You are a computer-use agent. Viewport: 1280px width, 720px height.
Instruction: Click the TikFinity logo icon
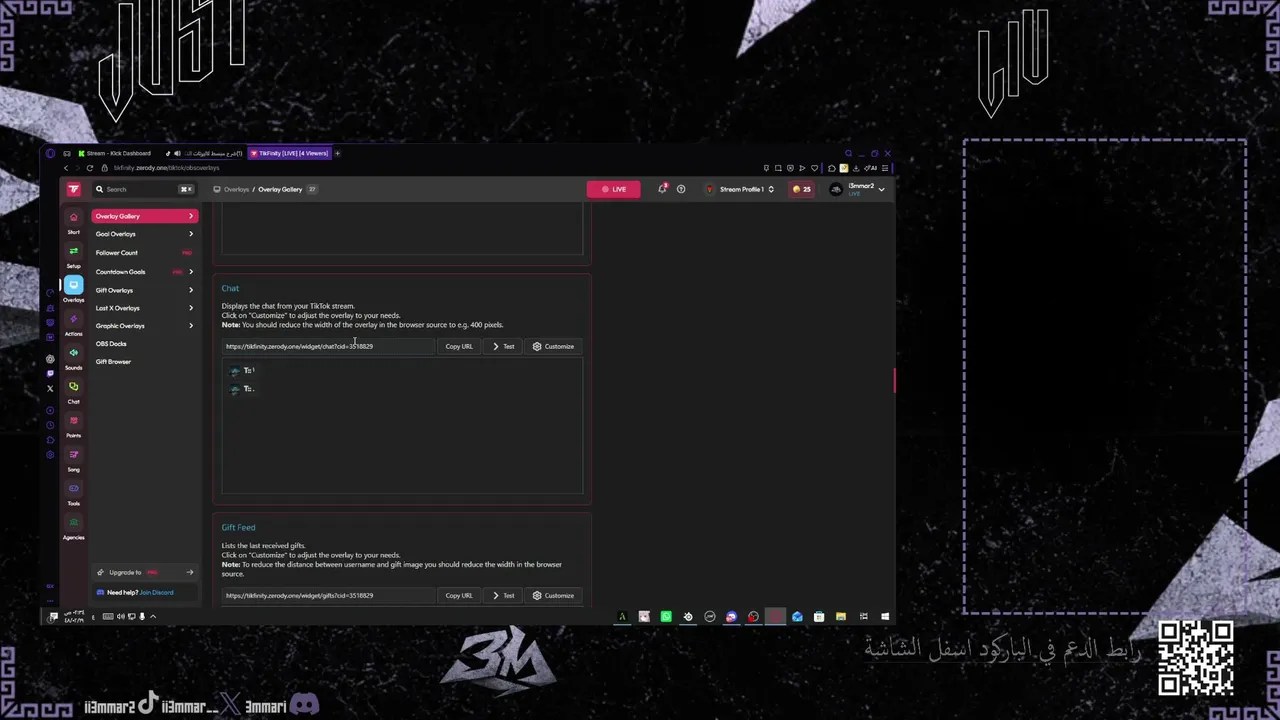click(73, 189)
